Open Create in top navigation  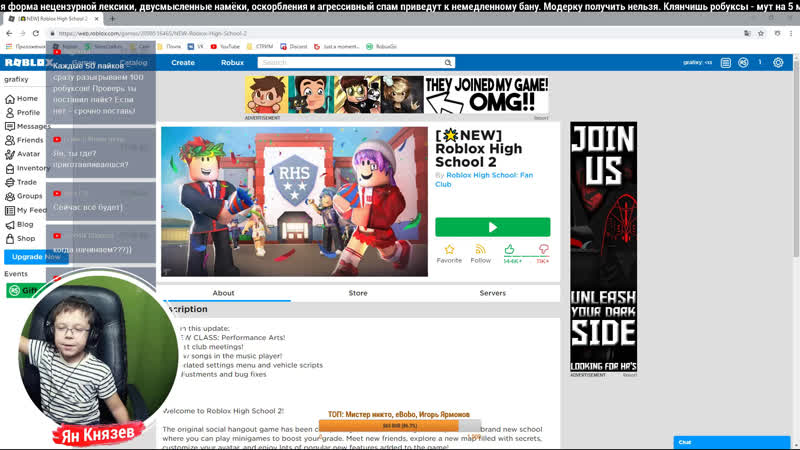(183, 62)
